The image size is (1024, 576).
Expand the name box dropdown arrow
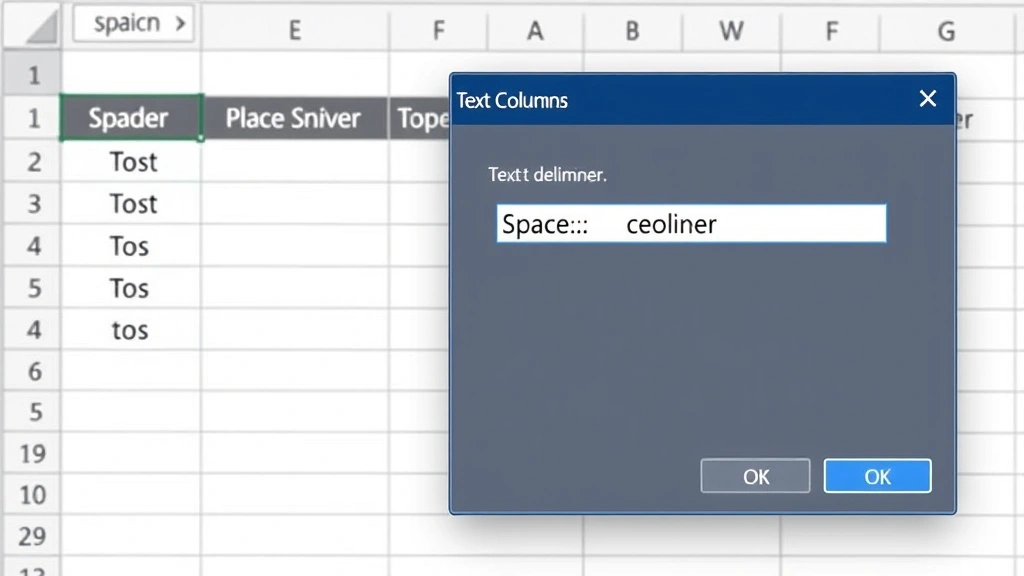182,24
